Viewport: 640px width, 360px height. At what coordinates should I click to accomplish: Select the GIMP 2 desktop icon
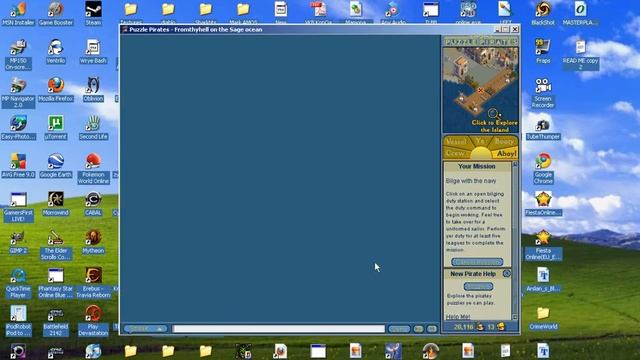(18, 241)
